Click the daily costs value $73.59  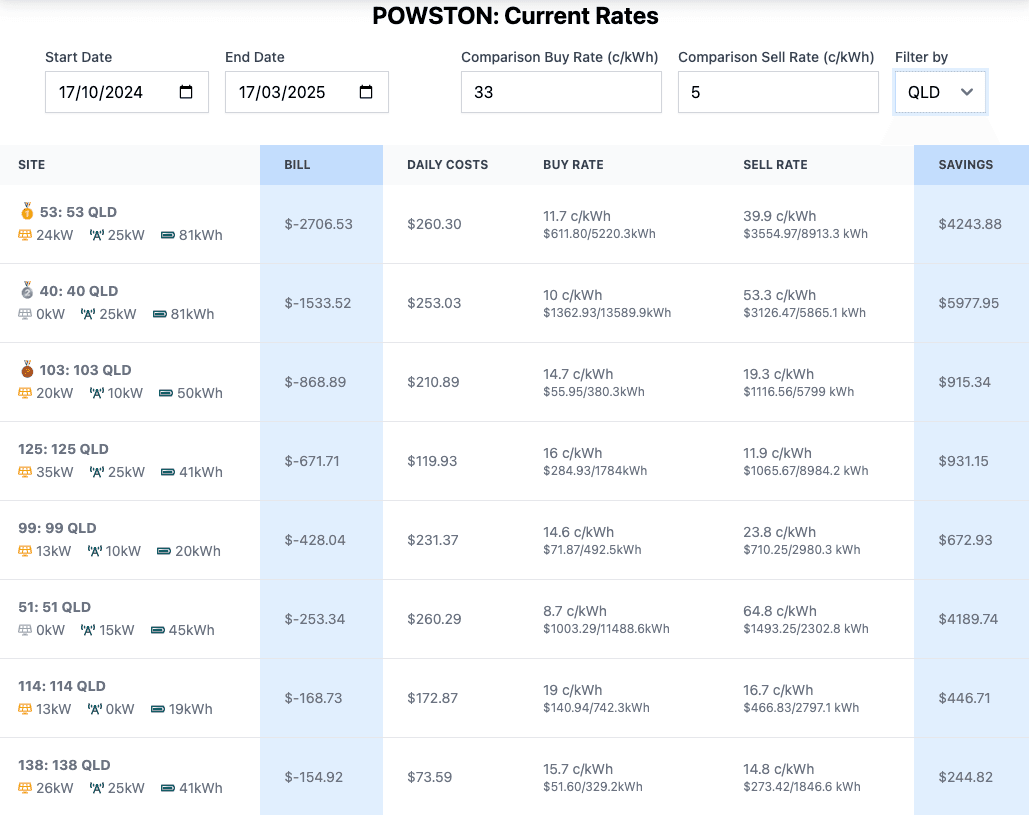429,777
